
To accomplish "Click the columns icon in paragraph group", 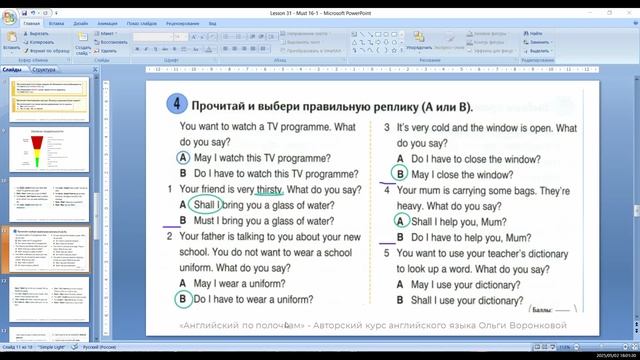I will (x=264, y=49).
